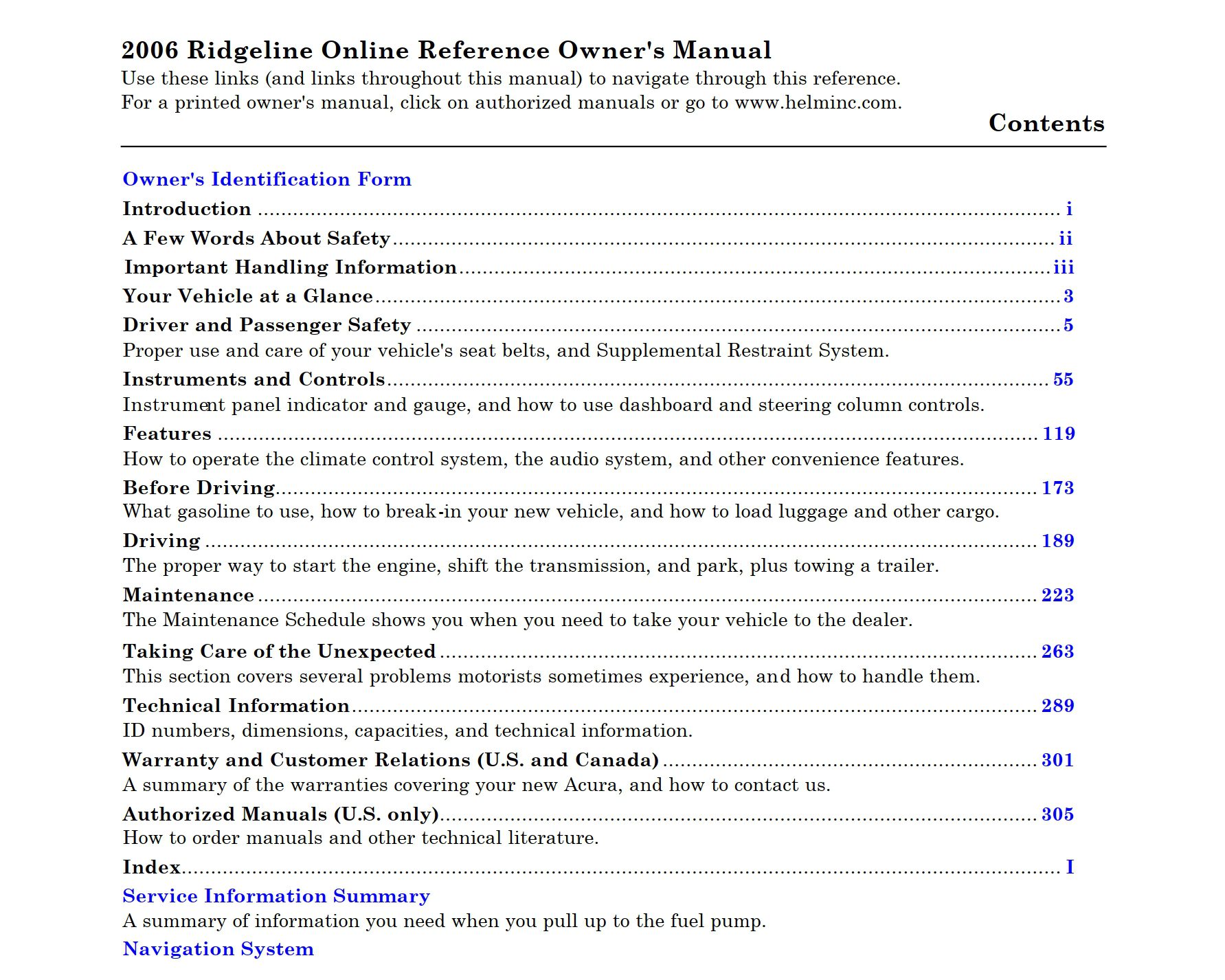Select the Important Handling Information heading
The width and height of the screenshot is (1225, 980).
290,267
